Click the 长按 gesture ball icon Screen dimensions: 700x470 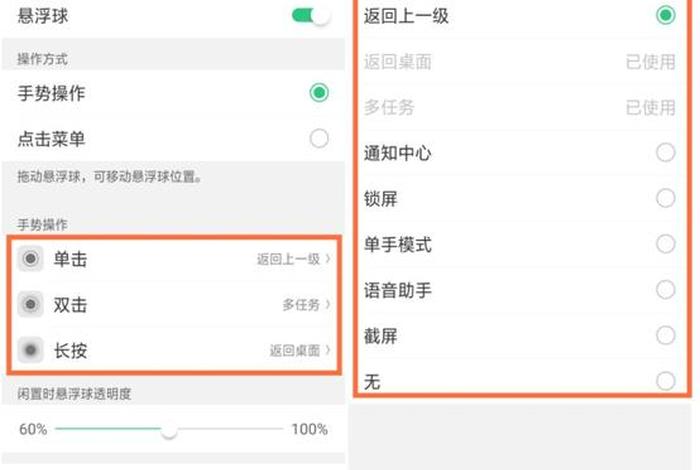coord(31,350)
